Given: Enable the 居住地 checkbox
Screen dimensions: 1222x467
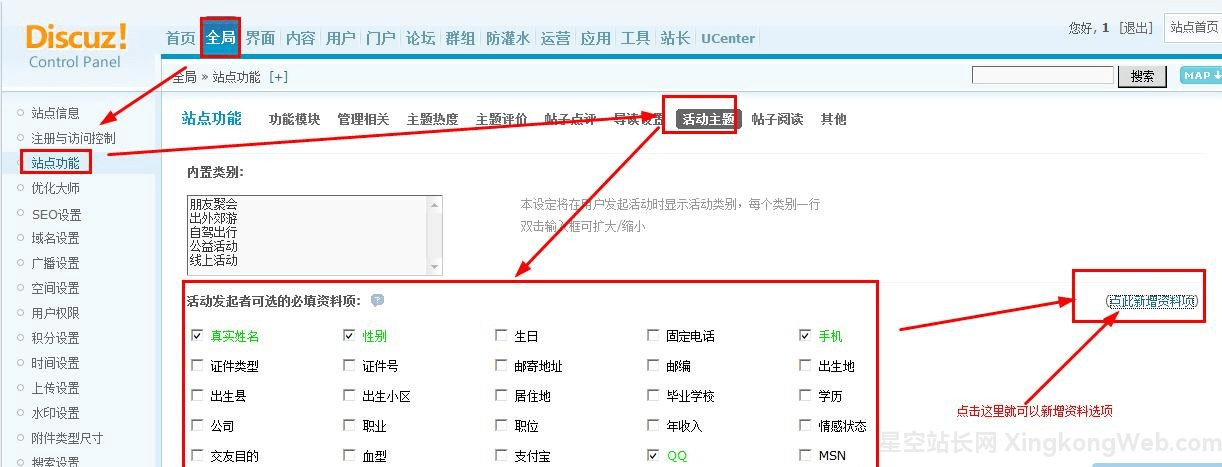Looking at the screenshot, I should pyautogui.click(x=501, y=396).
